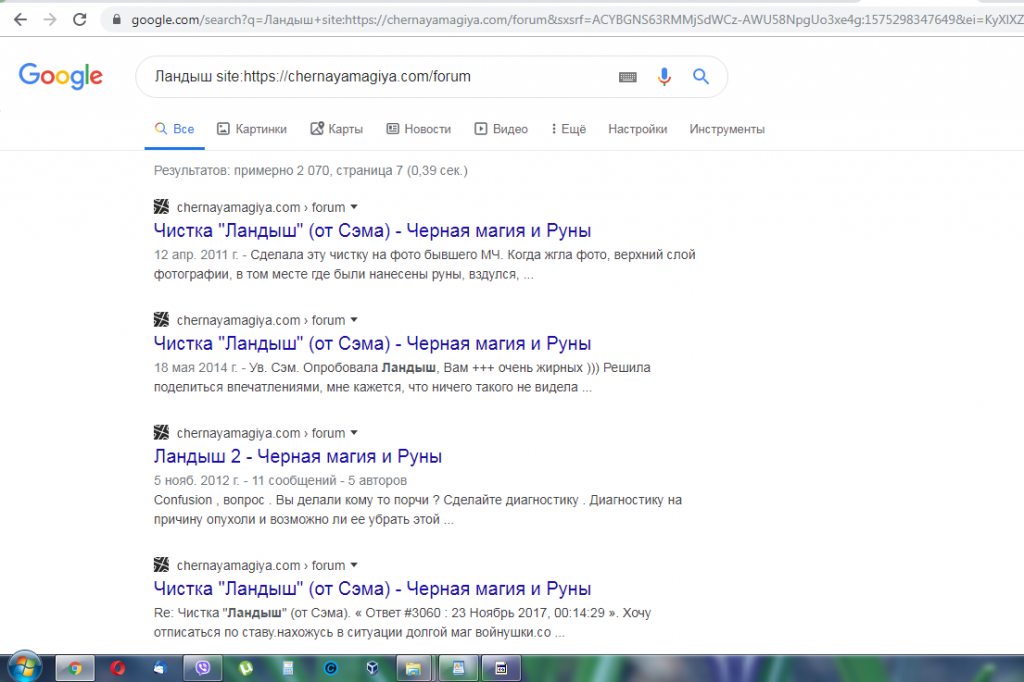The height and width of the screenshot is (682, 1024).
Task: Click the favicon of the 12 апр. 2011 result
Action: pos(161,207)
